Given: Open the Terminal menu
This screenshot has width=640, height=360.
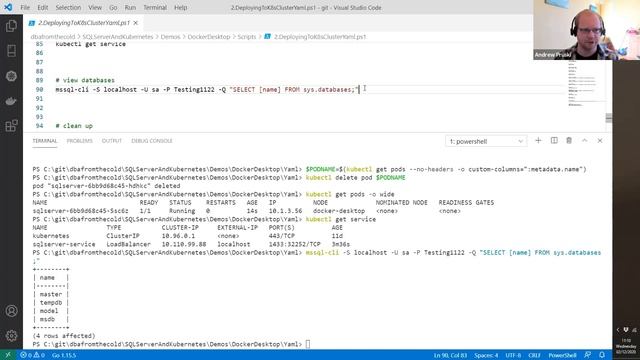Looking at the screenshot, I should point(155,7).
